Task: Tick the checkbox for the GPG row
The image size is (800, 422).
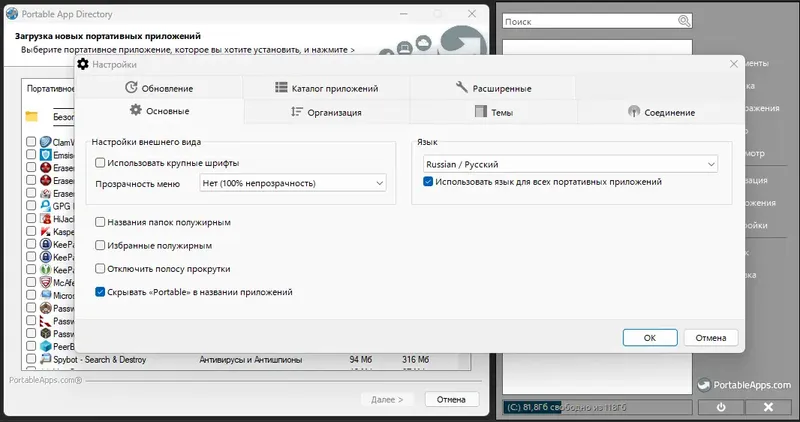Action: point(31,206)
